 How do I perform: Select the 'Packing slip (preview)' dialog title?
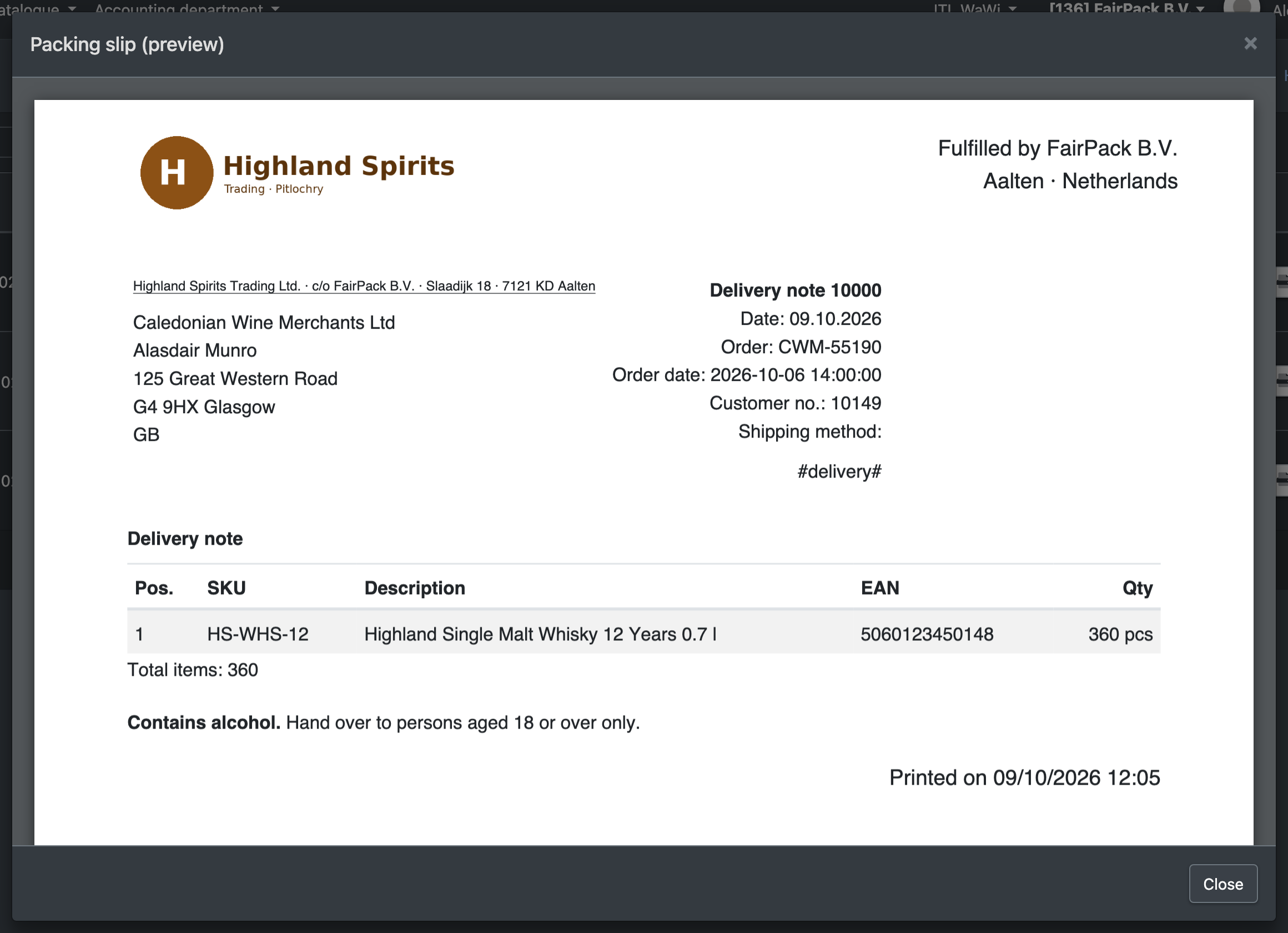tap(127, 44)
